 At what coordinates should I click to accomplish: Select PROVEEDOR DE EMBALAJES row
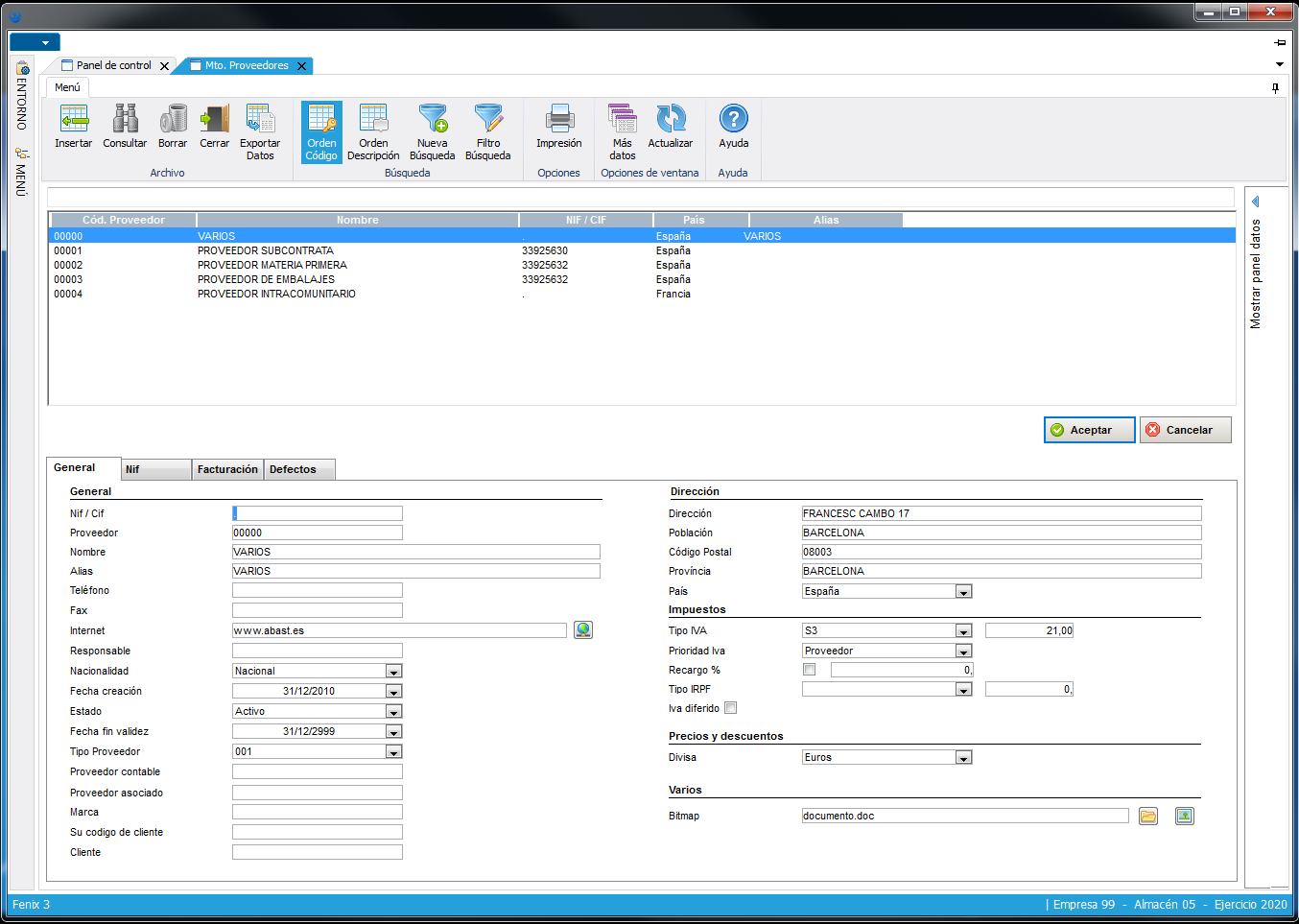point(266,279)
